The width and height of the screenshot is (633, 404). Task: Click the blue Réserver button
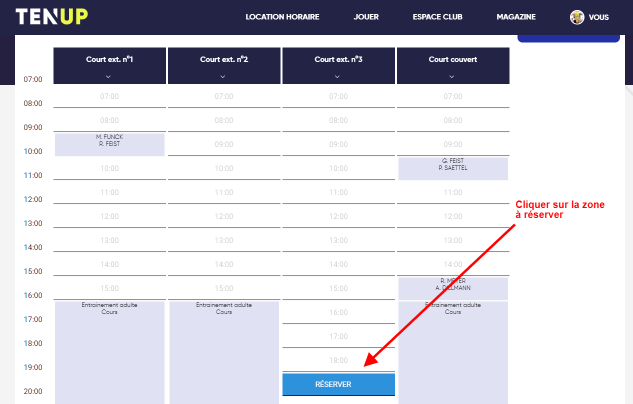(x=339, y=384)
